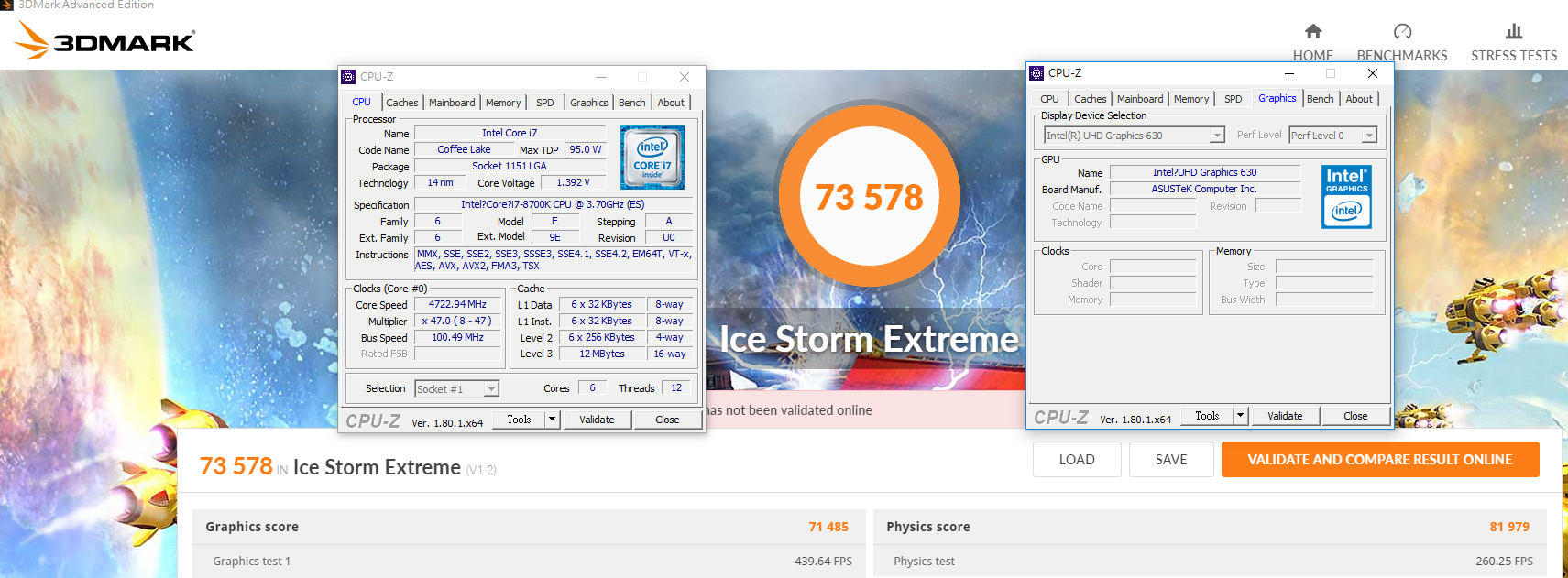The width and height of the screenshot is (1568, 578).
Task: Click the LOAD button
Action: [x=1077, y=460]
